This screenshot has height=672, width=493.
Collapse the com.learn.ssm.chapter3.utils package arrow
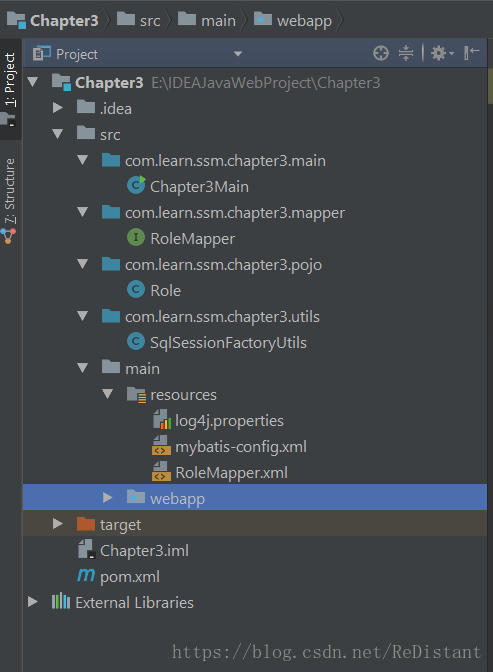pyautogui.click(x=82, y=316)
